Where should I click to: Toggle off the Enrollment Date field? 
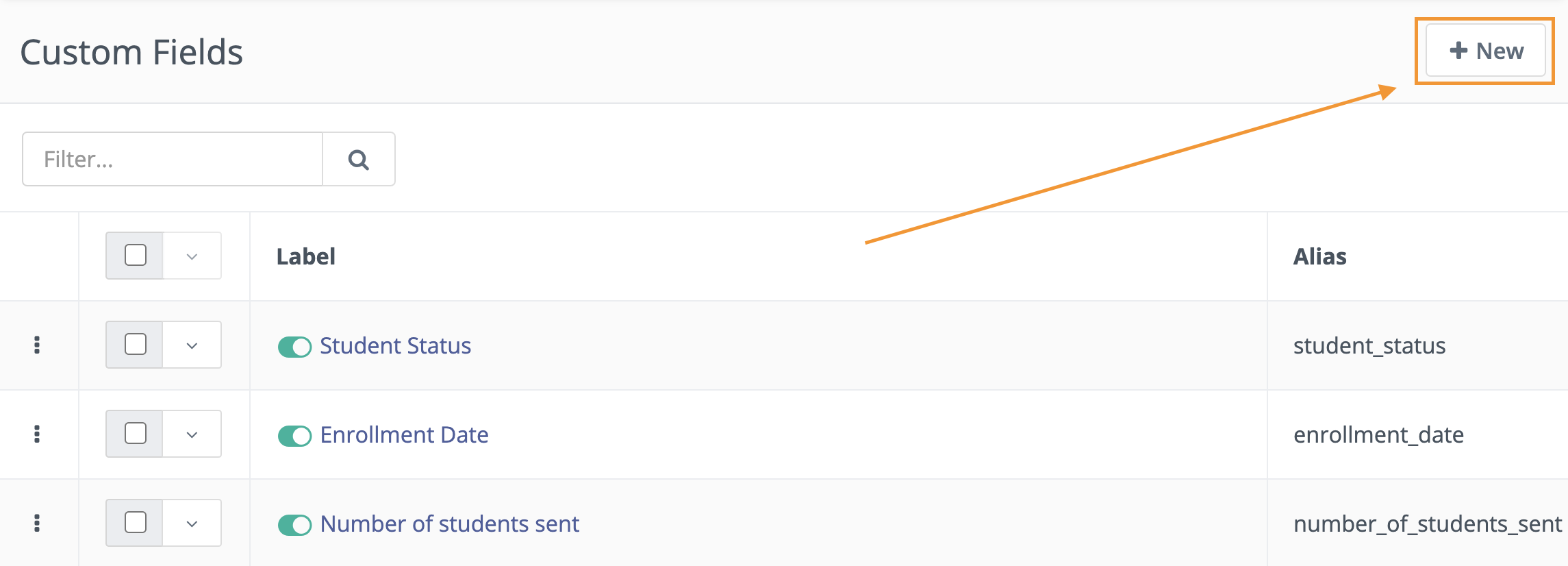tap(294, 436)
